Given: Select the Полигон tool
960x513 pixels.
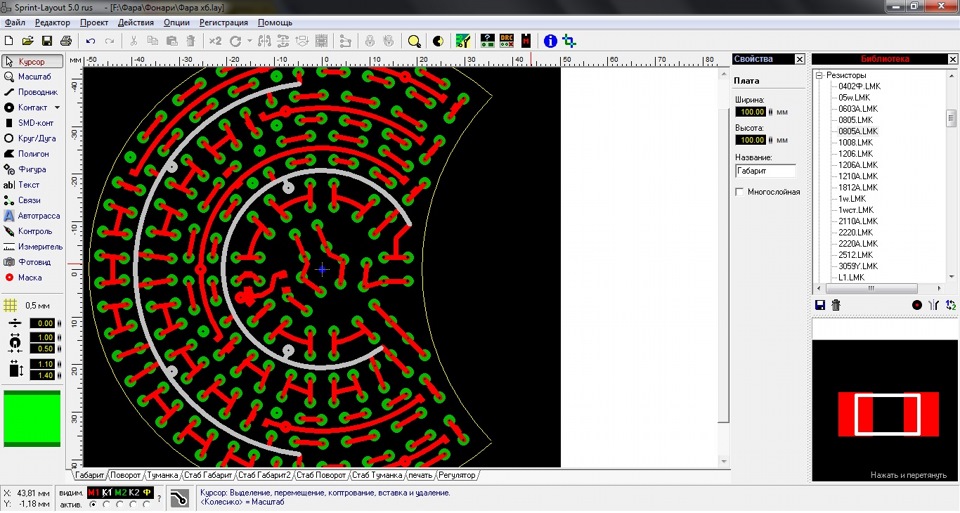Looking at the screenshot, I should [33, 154].
